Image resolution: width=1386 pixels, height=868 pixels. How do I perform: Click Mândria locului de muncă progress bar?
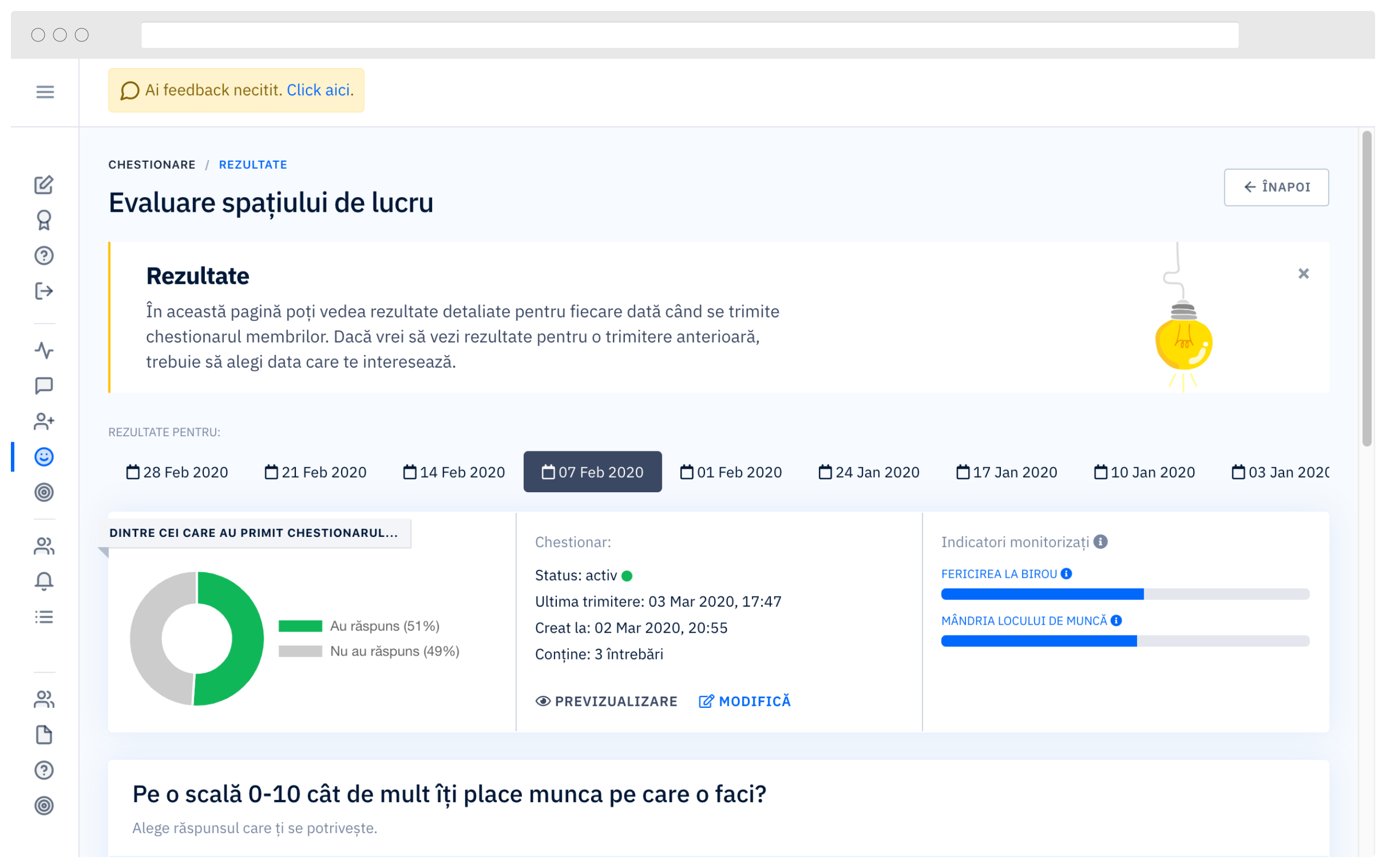click(1124, 641)
